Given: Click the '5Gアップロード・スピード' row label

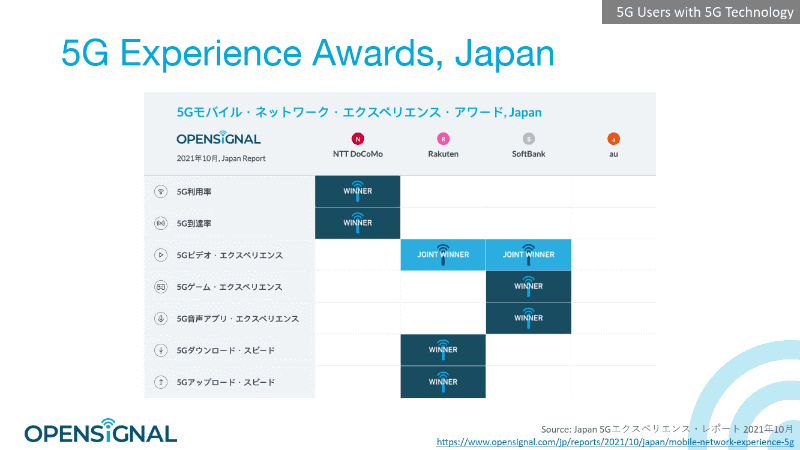Looking at the screenshot, I should (x=226, y=382).
